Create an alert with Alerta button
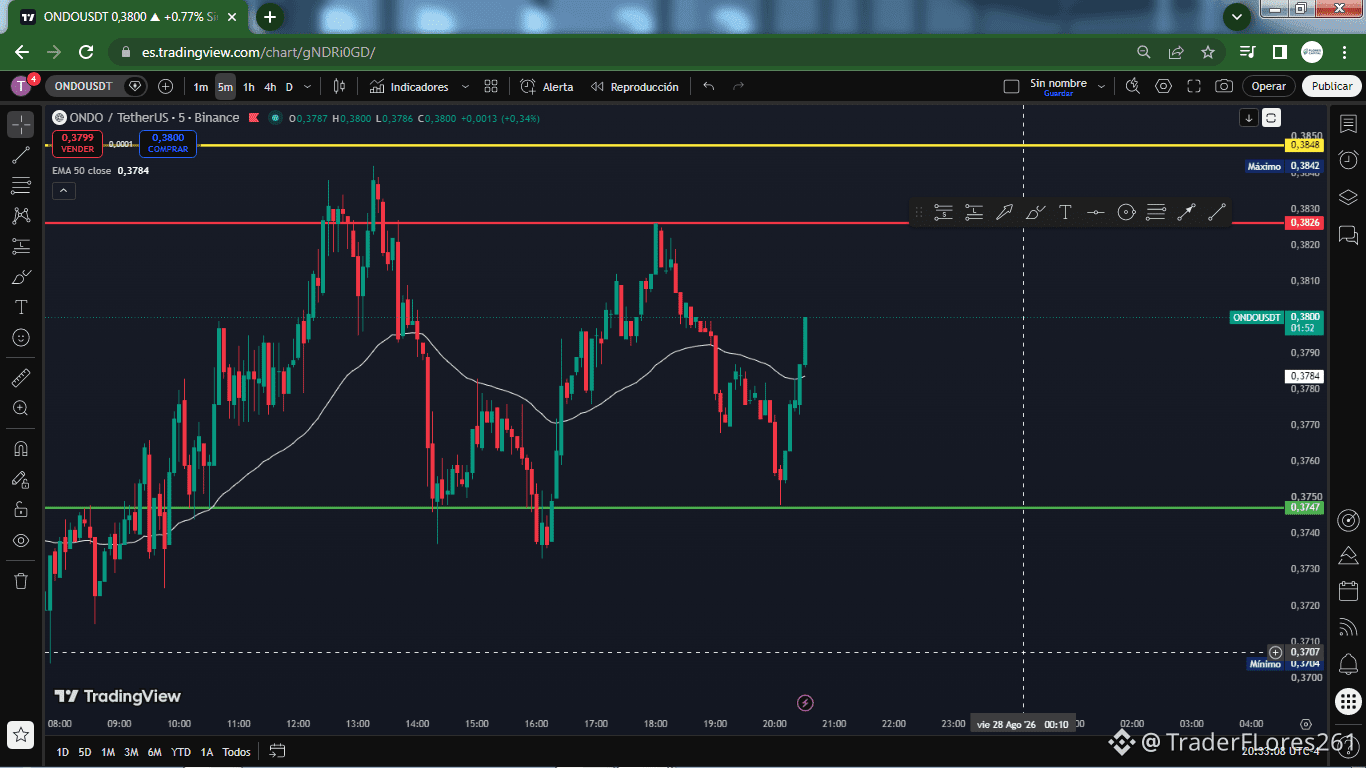The height and width of the screenshot is (768, 1366). point(547,87)
